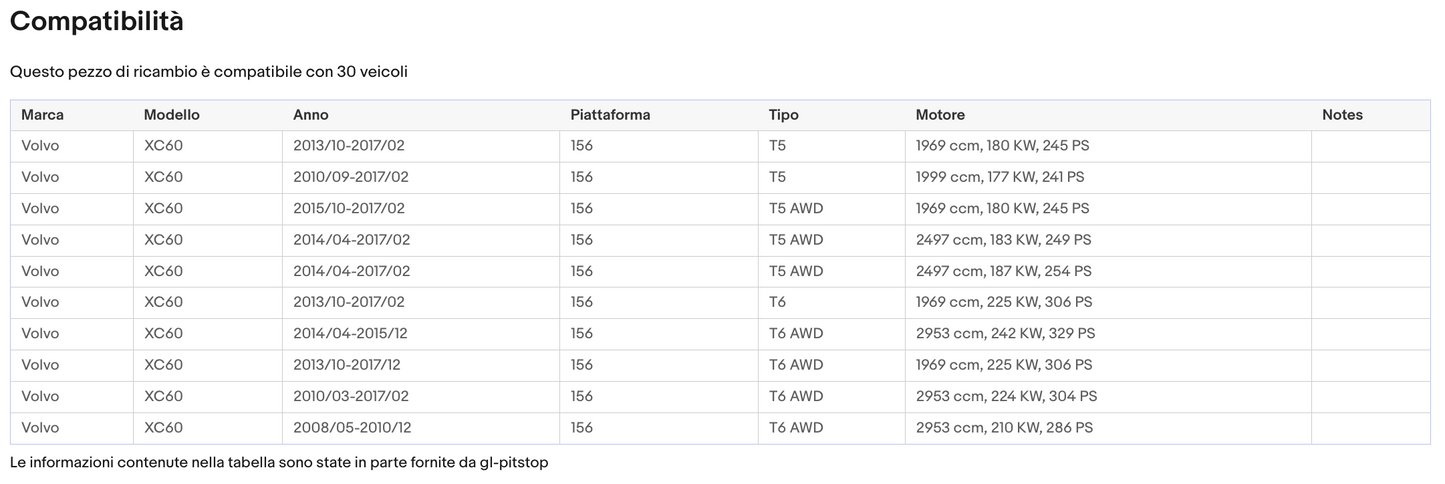
Task: Select the 2015/10-2017/02 year cell
Action: coord(350,209)
